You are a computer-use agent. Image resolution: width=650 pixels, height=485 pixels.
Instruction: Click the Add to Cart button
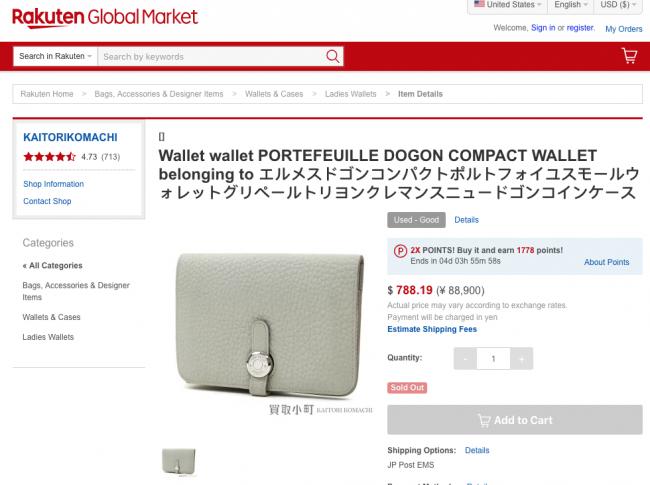(515, 420)
